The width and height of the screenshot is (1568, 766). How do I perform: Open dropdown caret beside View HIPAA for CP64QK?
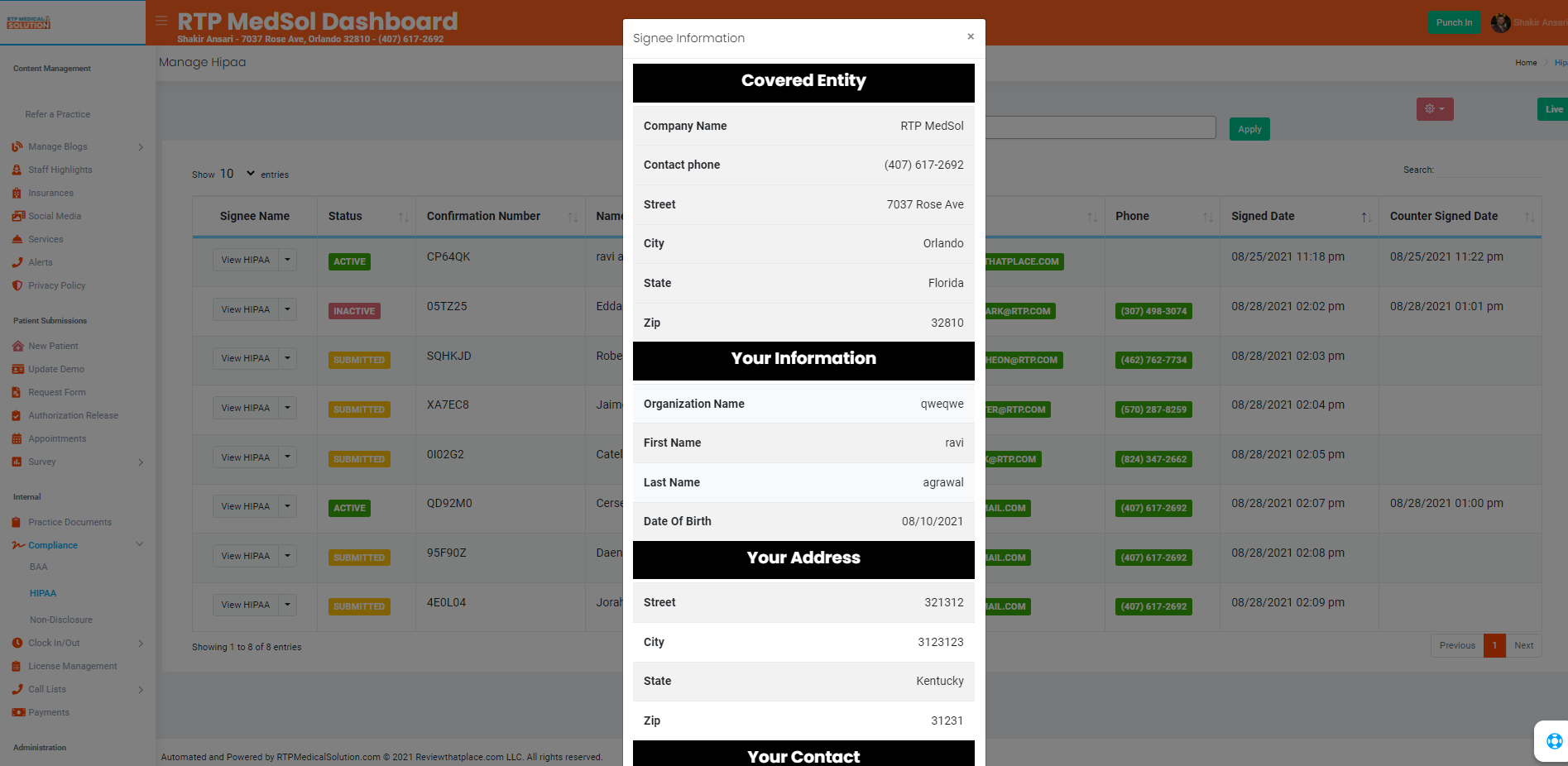click(288, 260)
